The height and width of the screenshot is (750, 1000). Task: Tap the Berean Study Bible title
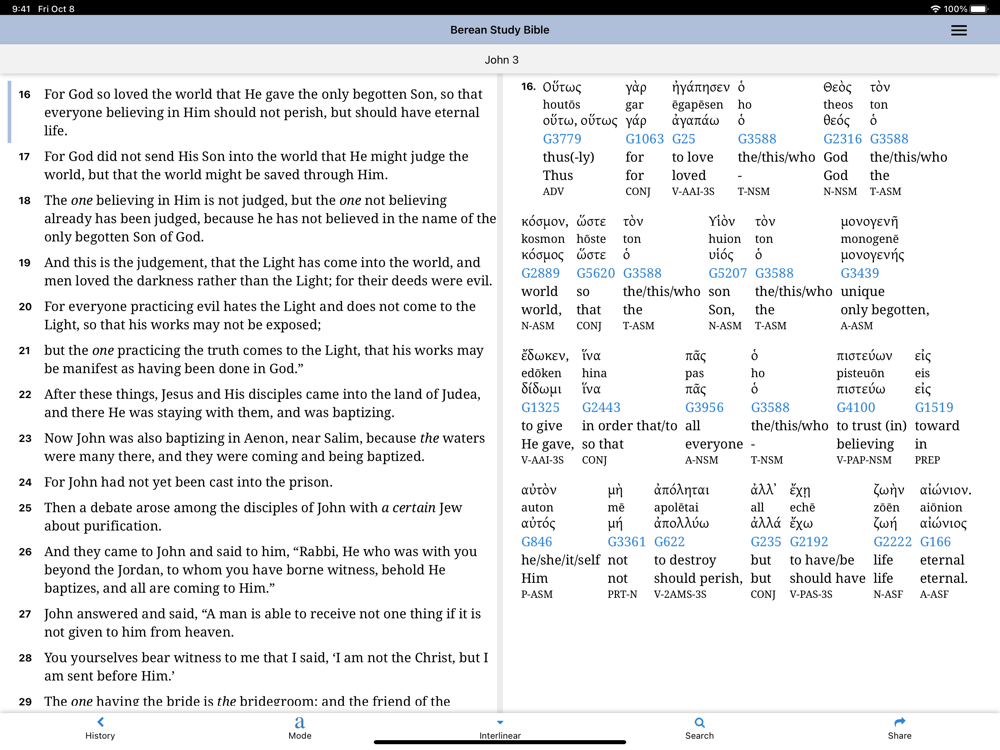click(x=499, y=30)
